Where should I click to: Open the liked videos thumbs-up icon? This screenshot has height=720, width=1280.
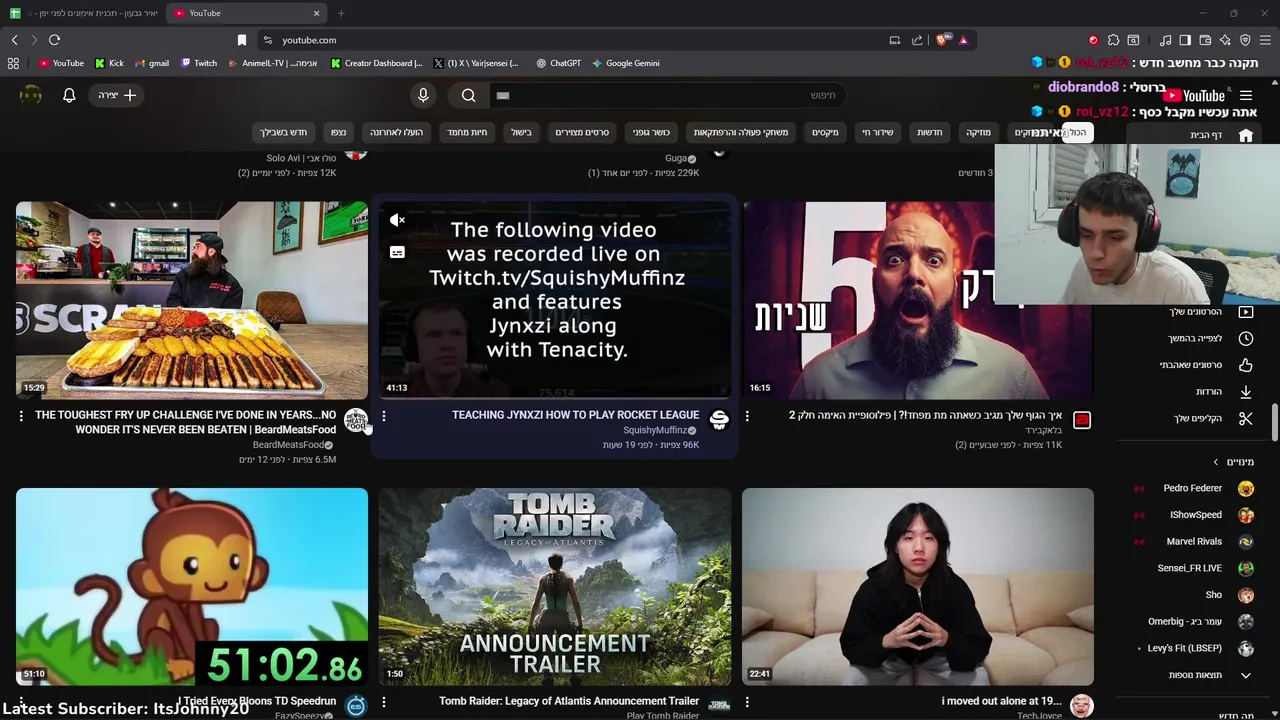[1245, 365]
